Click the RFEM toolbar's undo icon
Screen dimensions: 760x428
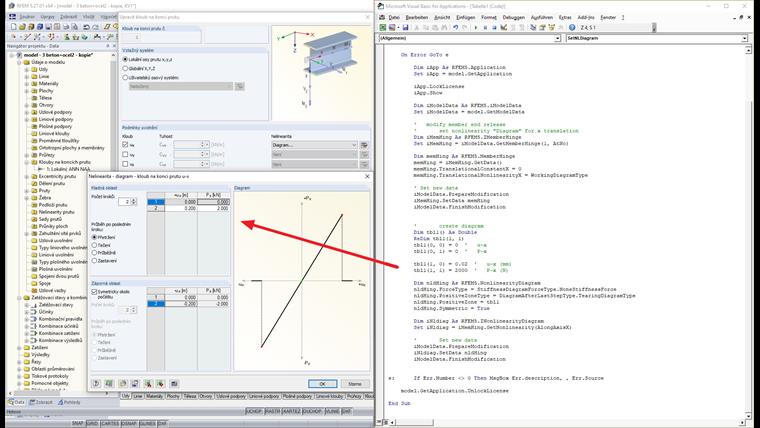[x=87, y=27]
